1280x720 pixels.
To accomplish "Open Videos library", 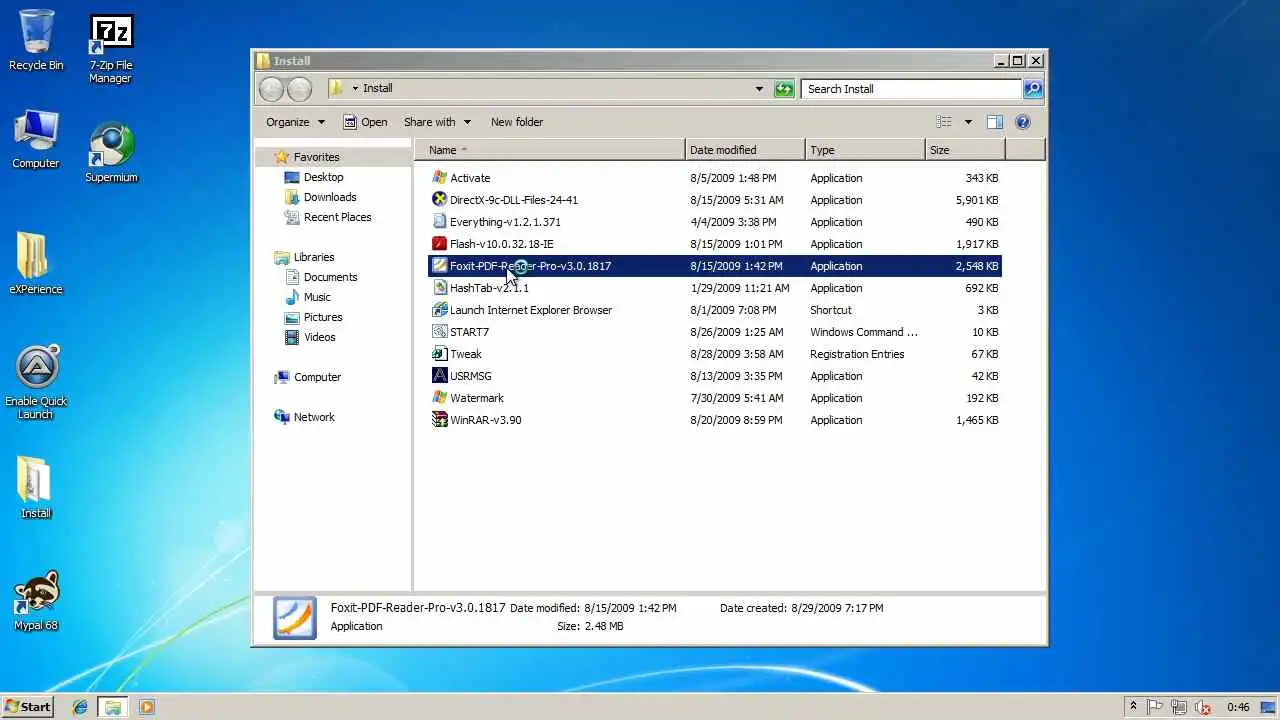I will [x=319, y=337].
